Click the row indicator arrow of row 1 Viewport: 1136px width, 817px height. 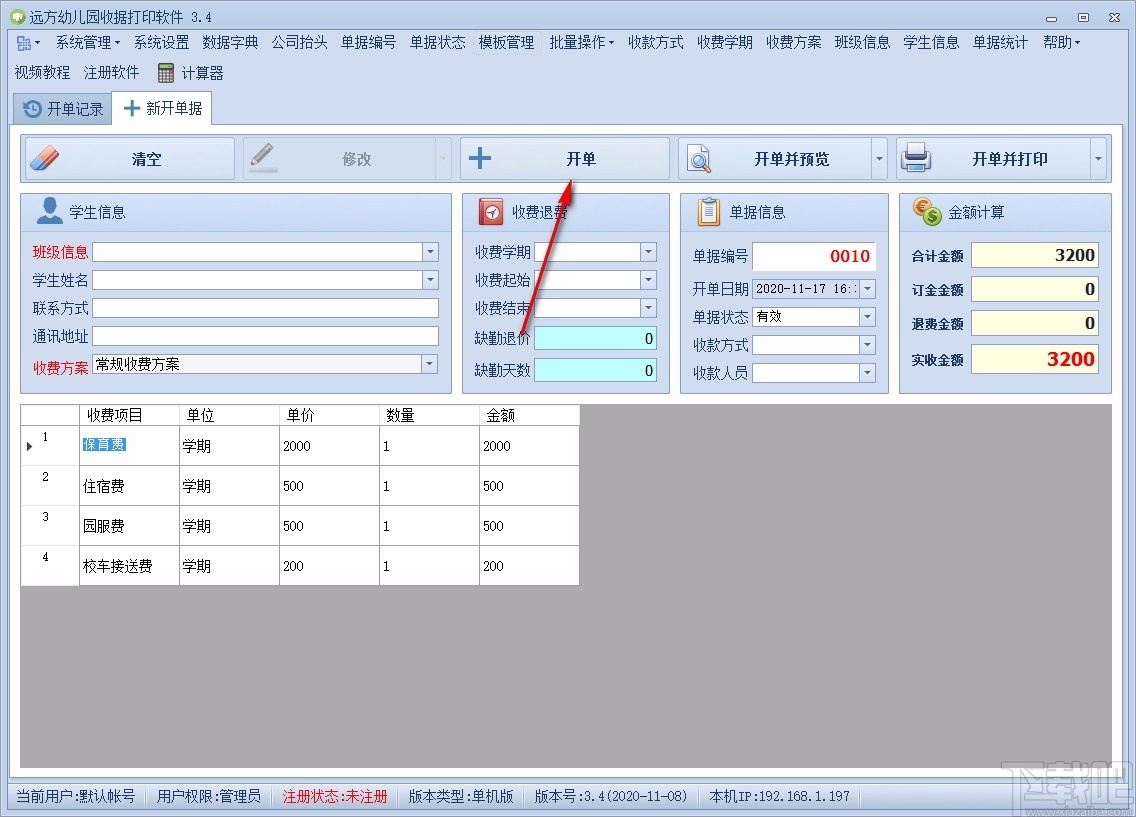[30, 446]
